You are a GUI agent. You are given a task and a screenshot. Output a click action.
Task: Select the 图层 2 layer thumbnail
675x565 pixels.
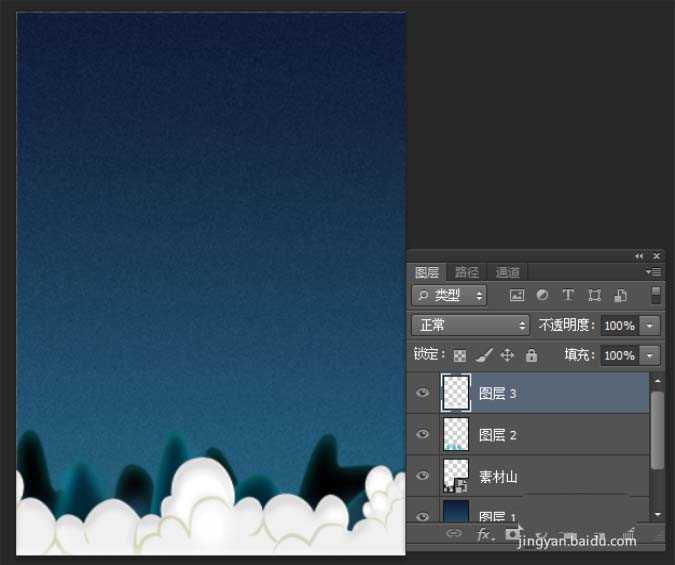pyautogui.click(x=456, y=435)
